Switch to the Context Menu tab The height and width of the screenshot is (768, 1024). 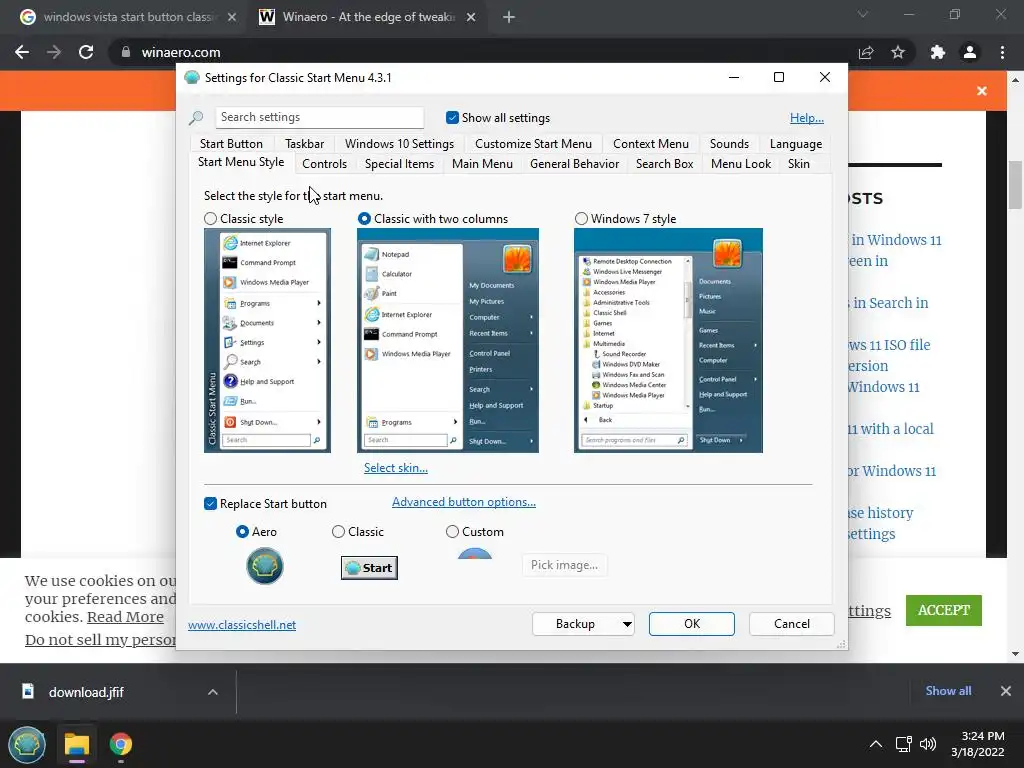pyautogui.click(x=650, y=144)
